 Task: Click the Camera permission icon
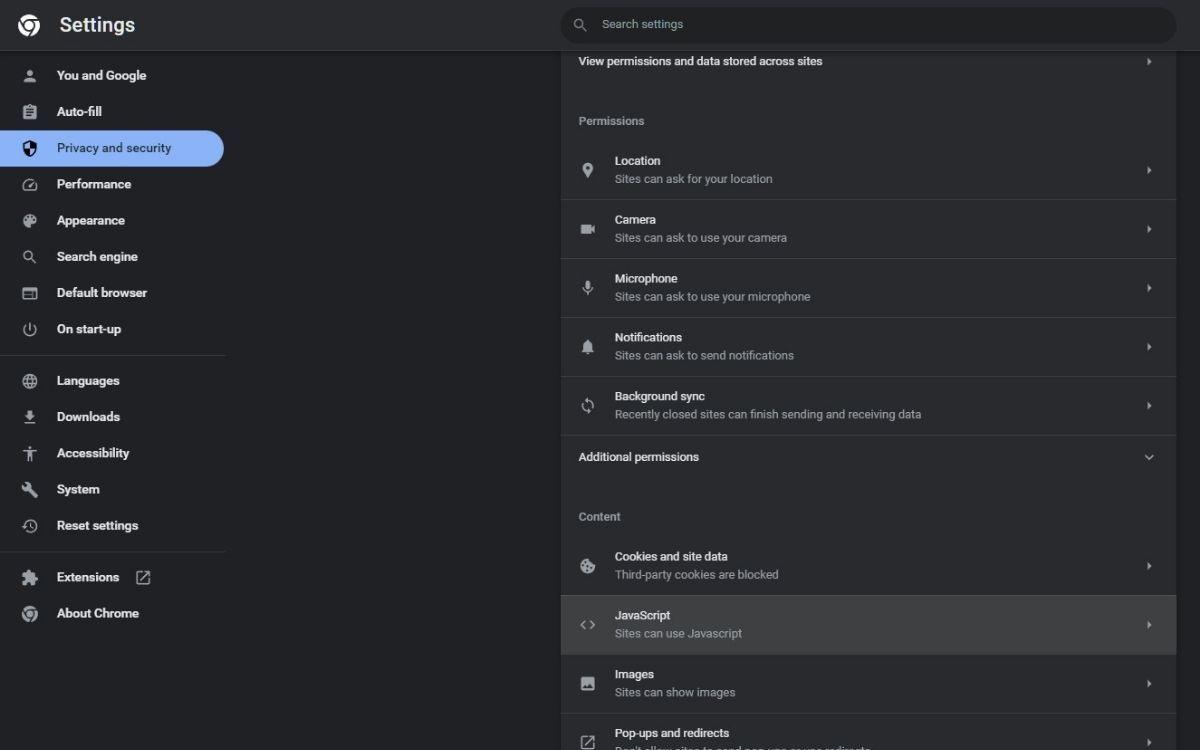[588, 229]
